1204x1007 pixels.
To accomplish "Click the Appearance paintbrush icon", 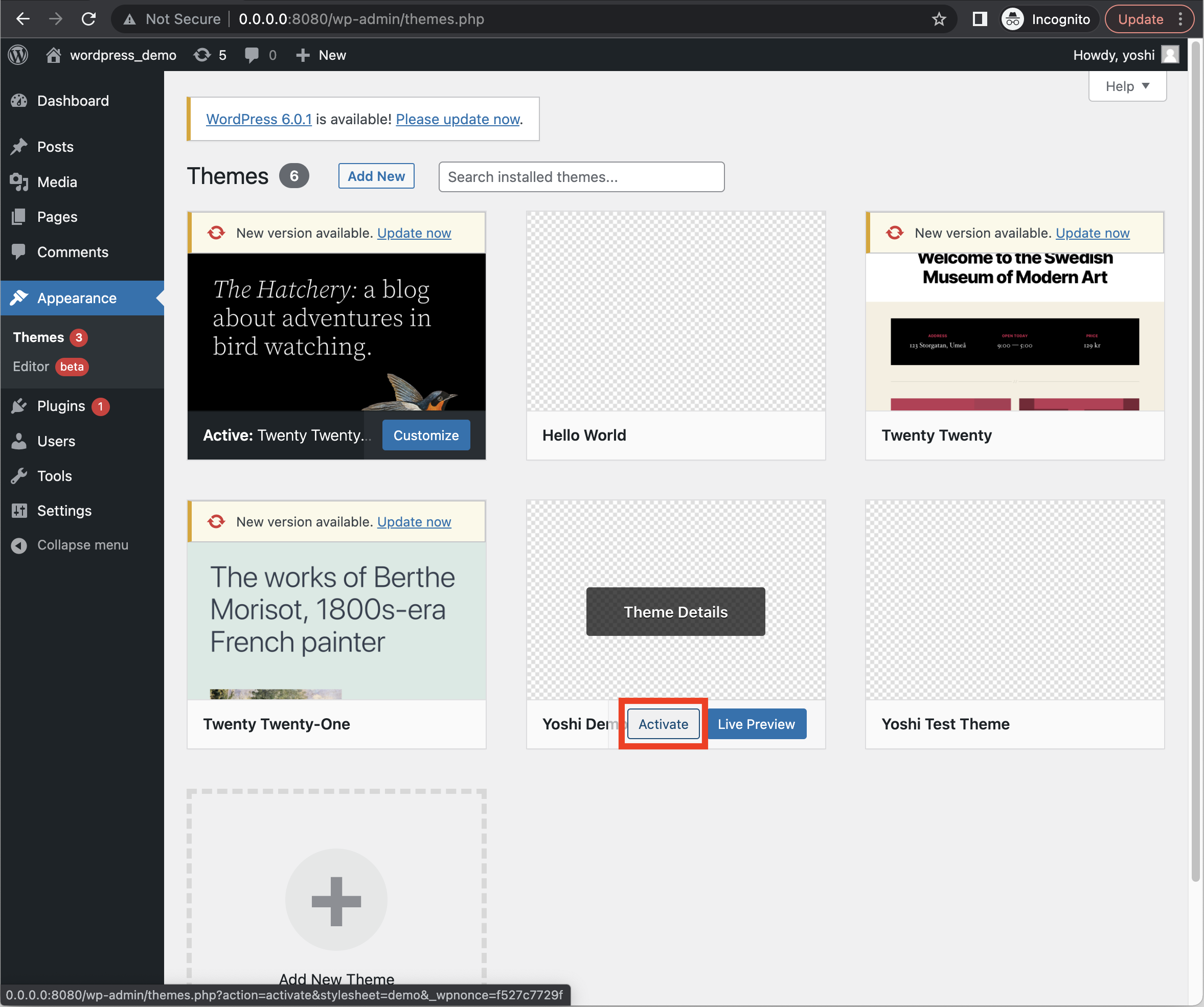I will [19, 298].
